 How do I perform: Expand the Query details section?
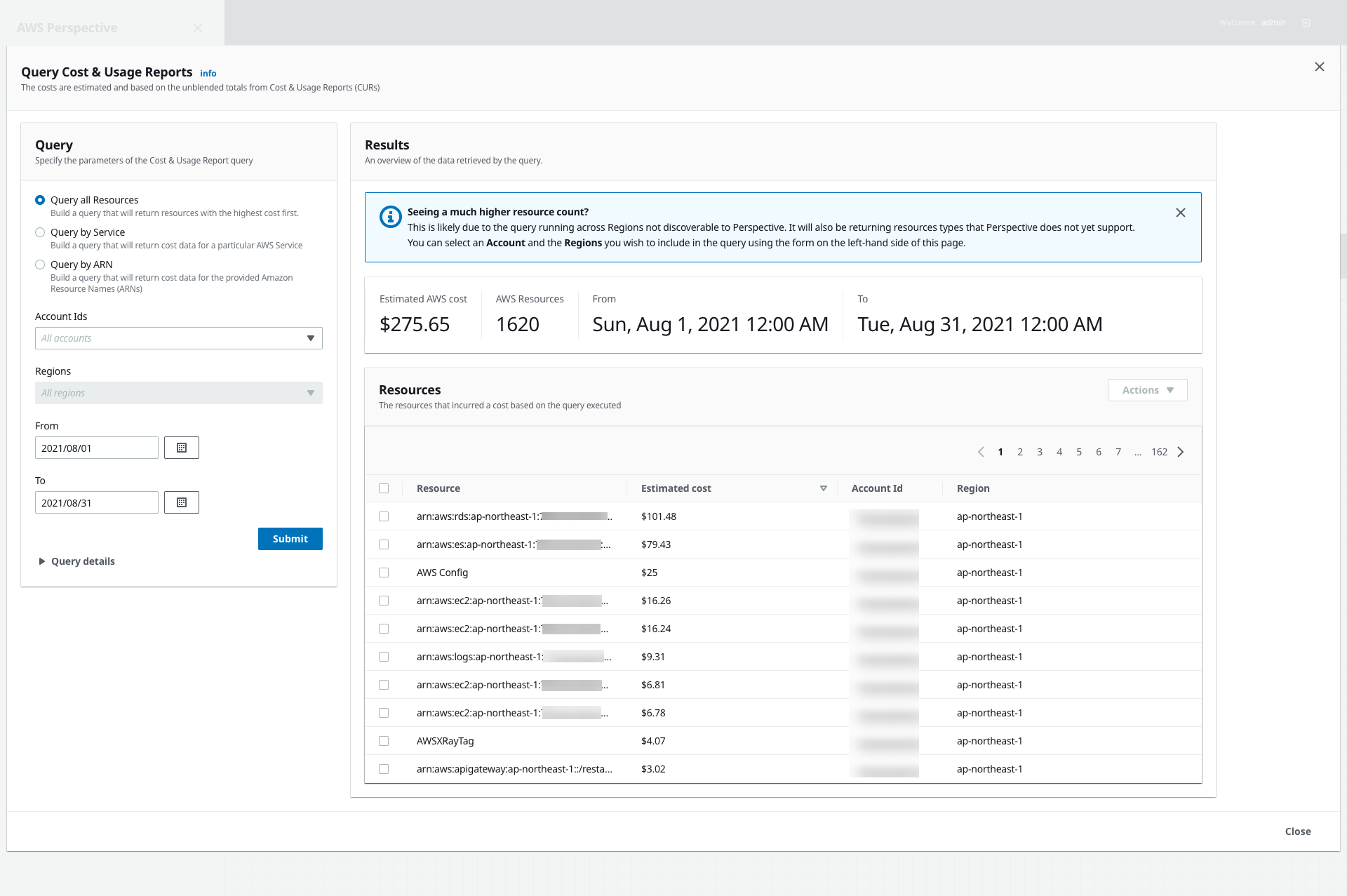pos(76,561)
